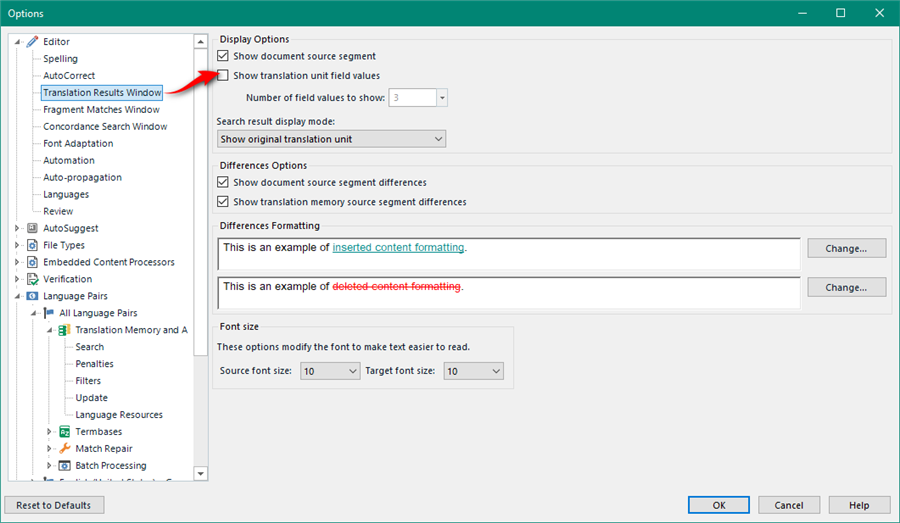Select Automation in the options tree

tap(69, 160)
